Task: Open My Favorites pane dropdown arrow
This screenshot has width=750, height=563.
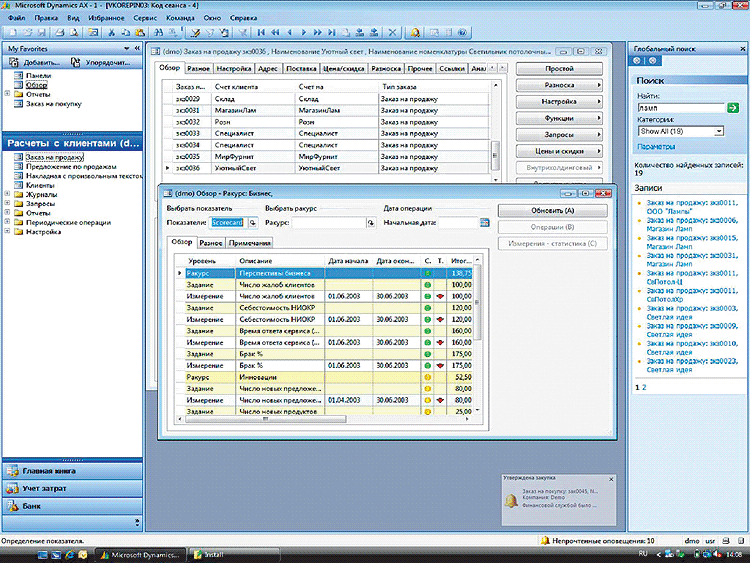Action: point(126,48)
